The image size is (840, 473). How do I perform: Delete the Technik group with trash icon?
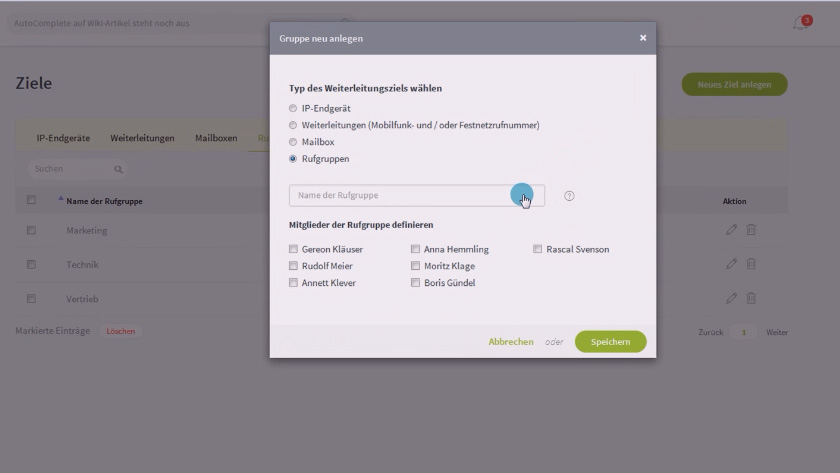tap(751, 264)
